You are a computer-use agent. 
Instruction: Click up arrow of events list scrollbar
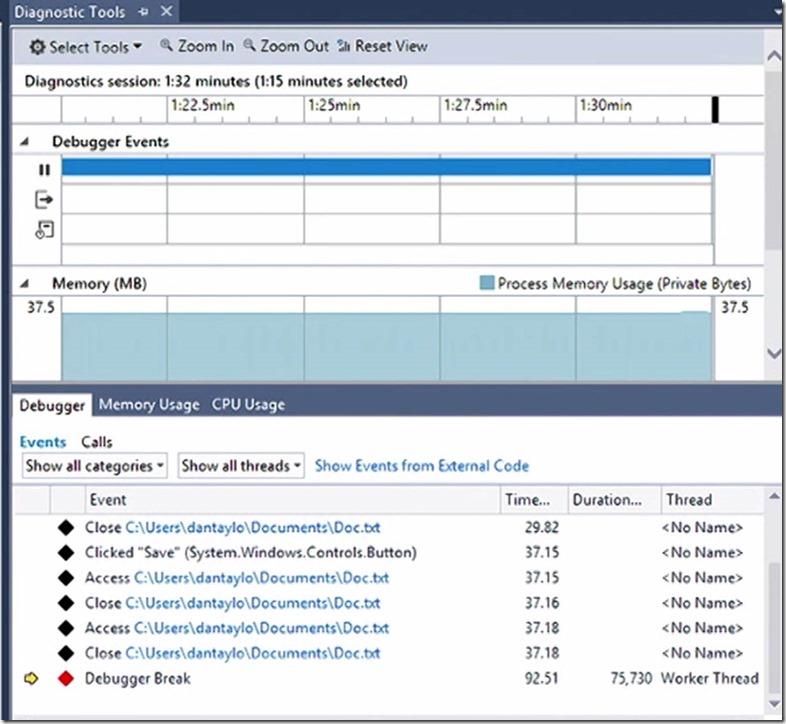[774, 496]
